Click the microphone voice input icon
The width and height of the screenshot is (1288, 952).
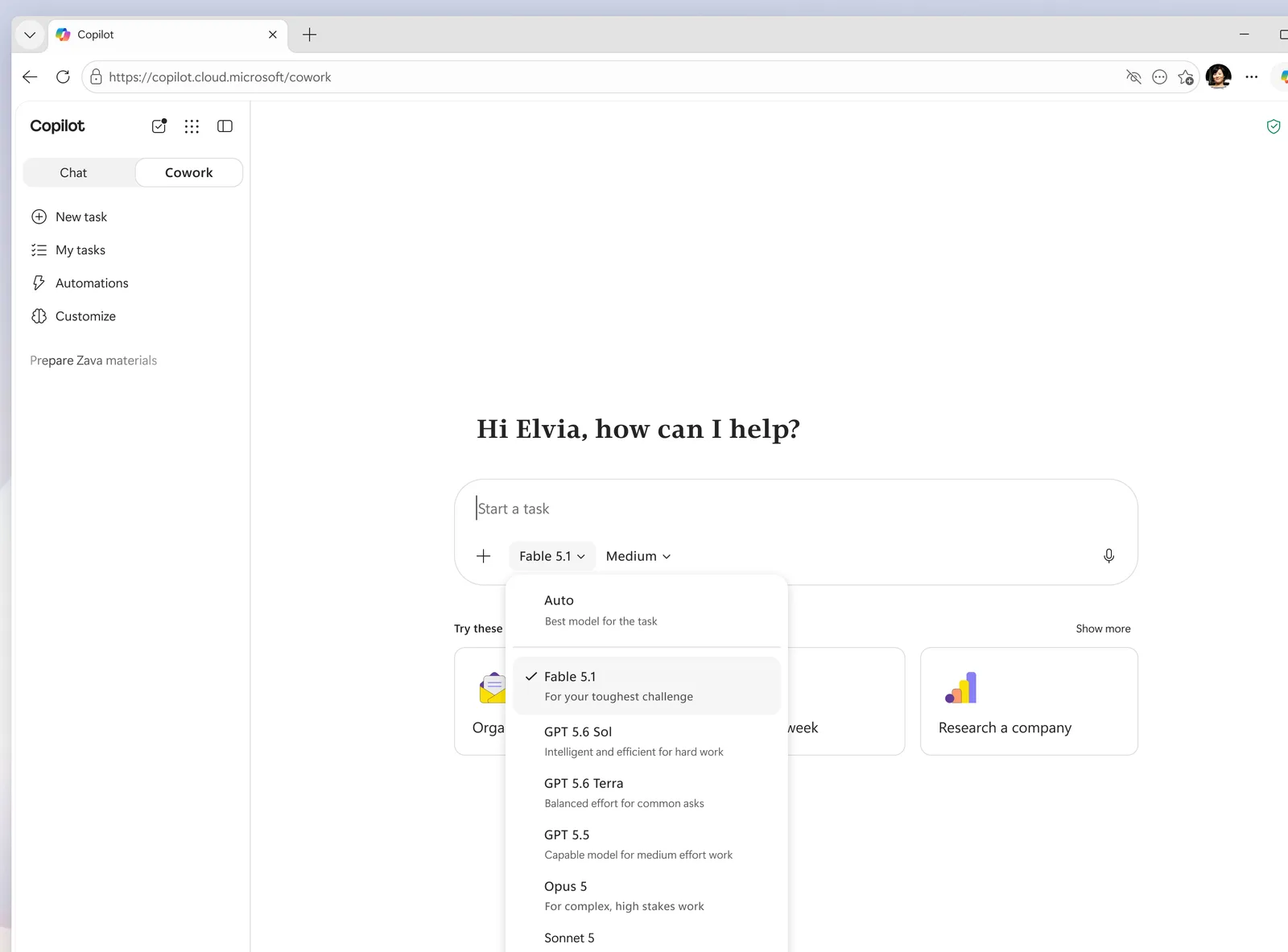click(x=1108, y=556)
